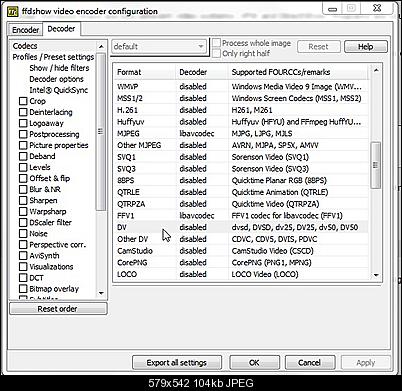Viewport: 402px width, 391px height.
Task: Select the SVQ1 format row
Action: tap(242, 157)
